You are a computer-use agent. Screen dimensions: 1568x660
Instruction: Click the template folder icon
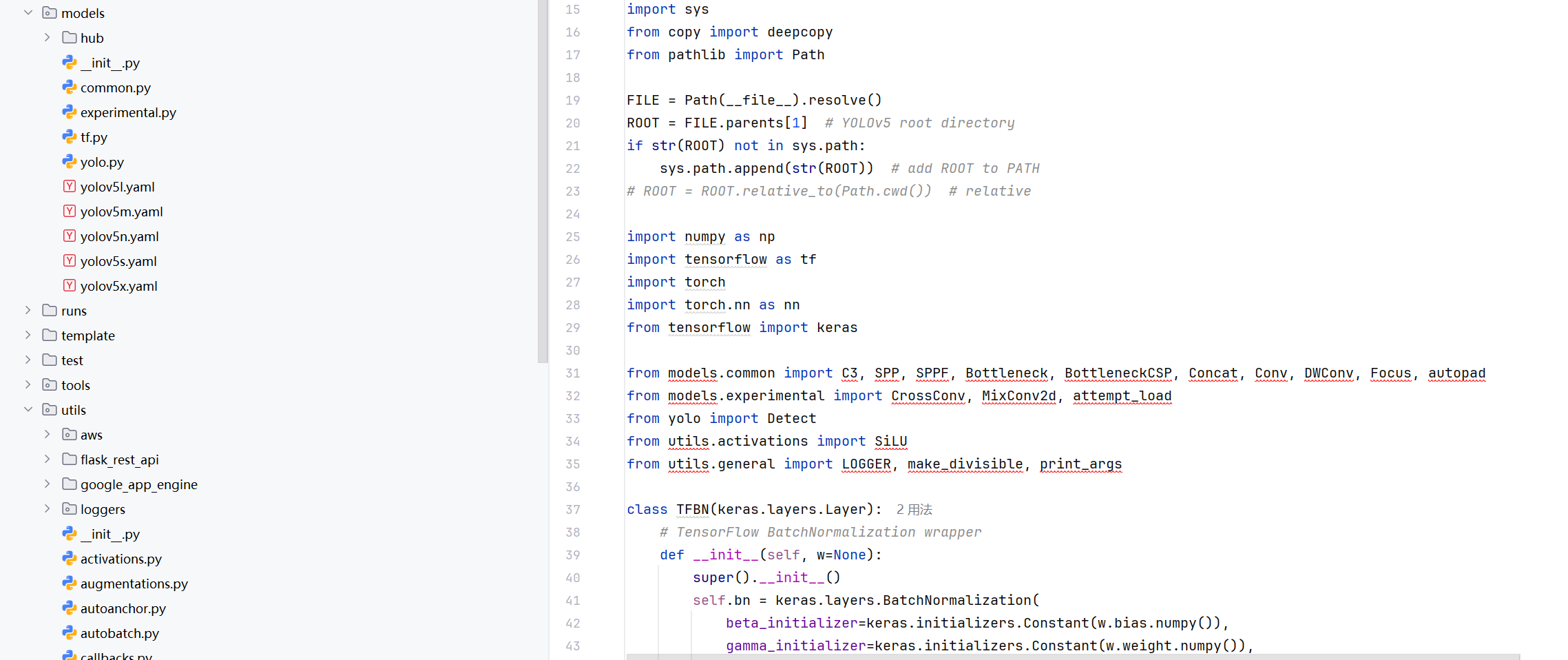(x=50, y=335)
